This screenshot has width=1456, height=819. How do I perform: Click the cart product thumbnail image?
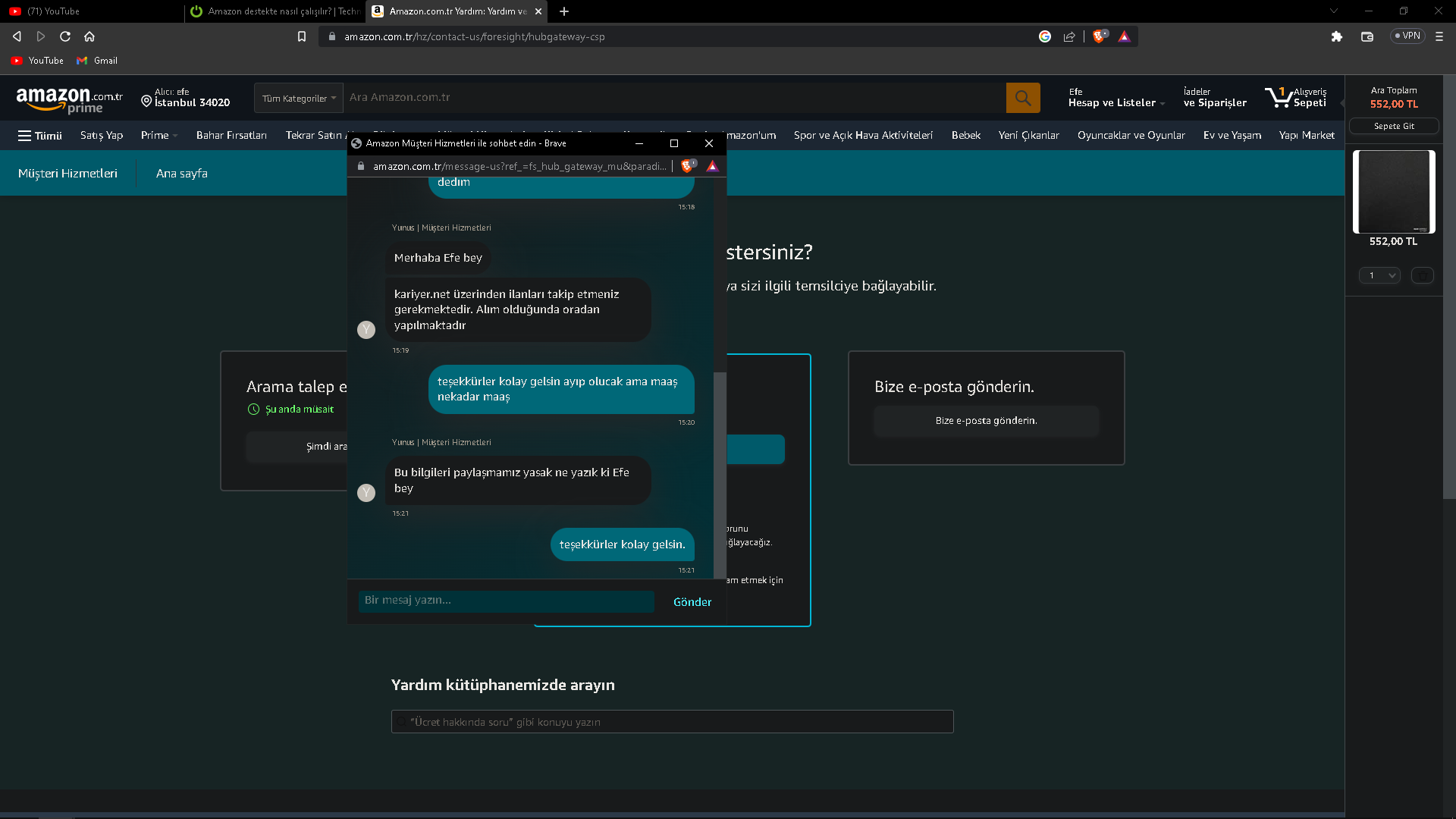(x=1393, y=192)
